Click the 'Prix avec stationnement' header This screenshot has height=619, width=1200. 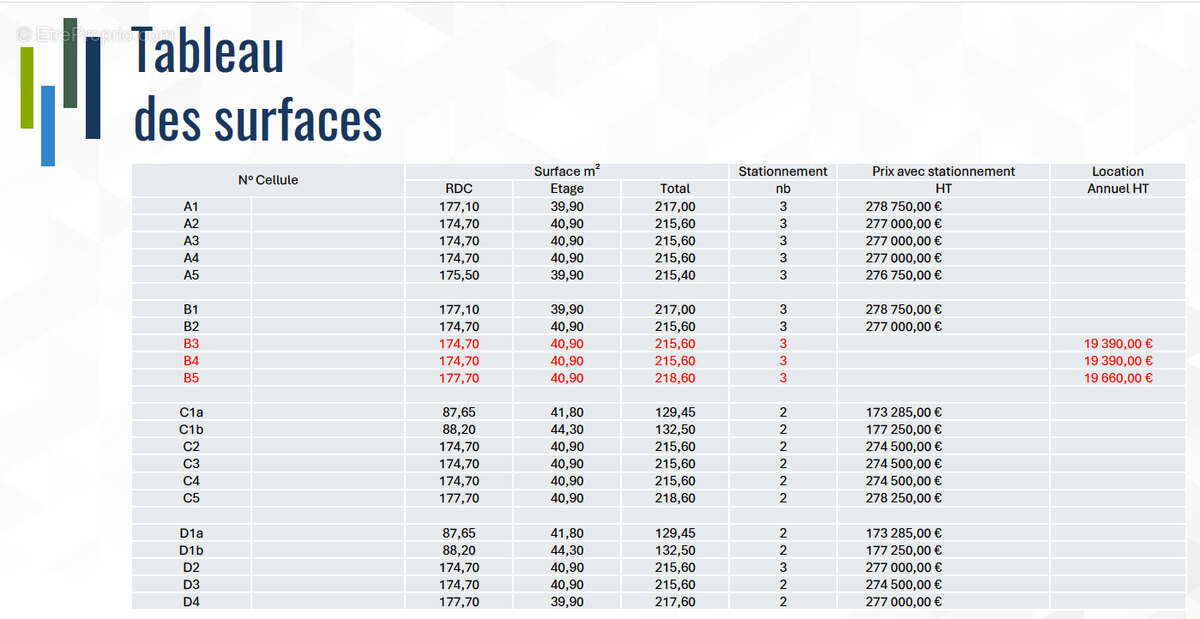943,171
